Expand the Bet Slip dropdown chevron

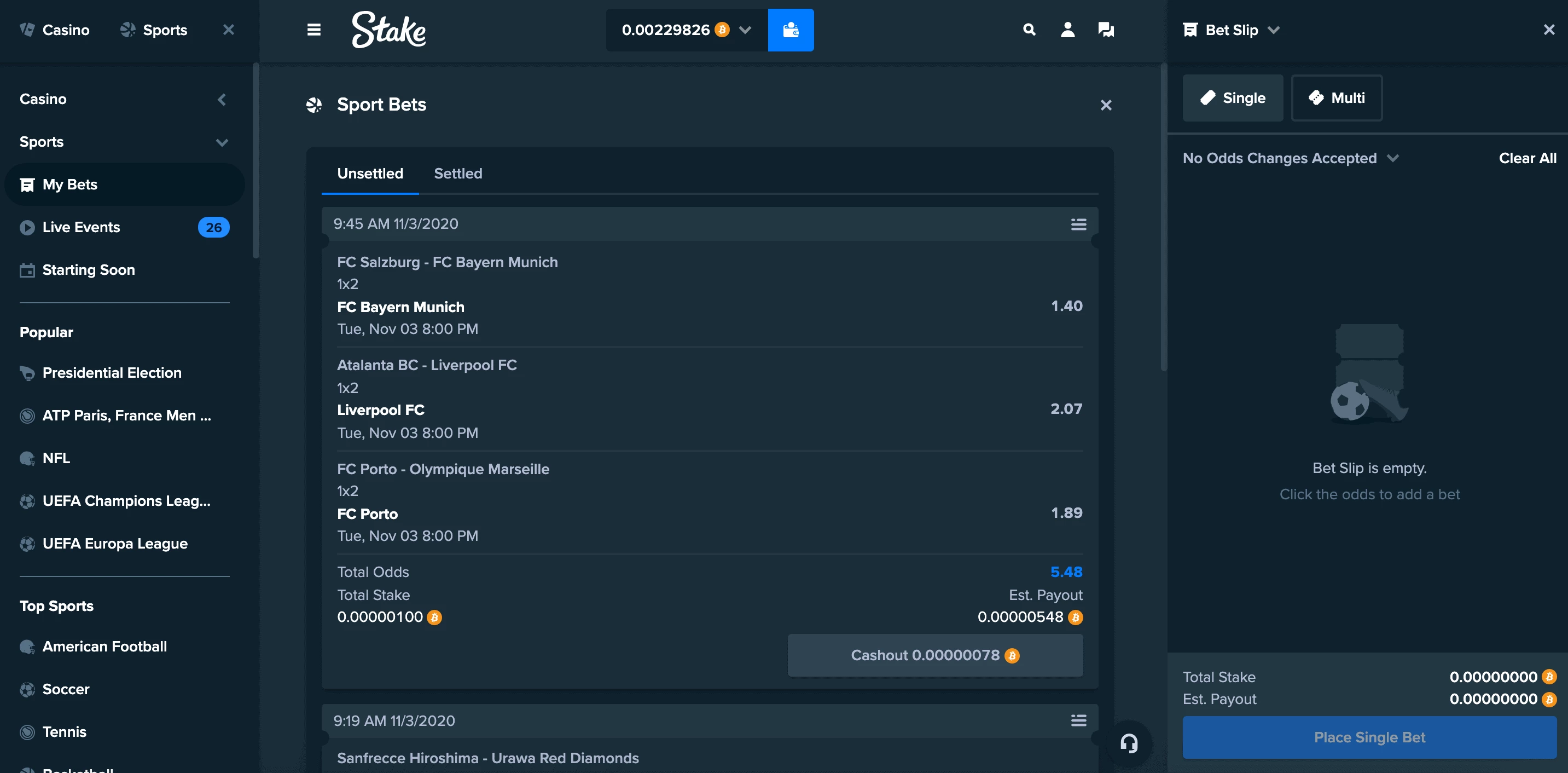point(1274,31)
